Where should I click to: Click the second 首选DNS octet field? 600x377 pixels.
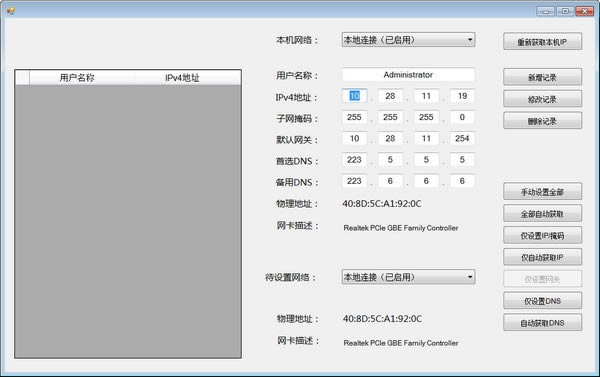(390, 160)
